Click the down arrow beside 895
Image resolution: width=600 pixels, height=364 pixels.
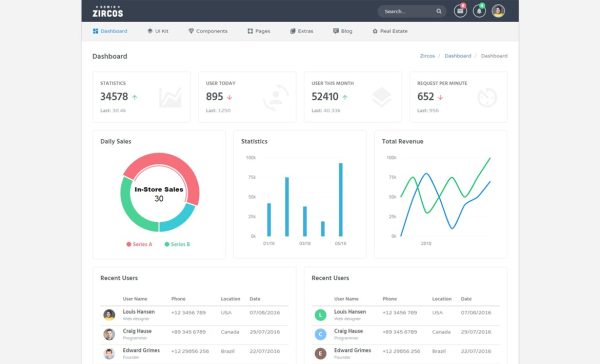pyautogui.click(x=230, y=97)
